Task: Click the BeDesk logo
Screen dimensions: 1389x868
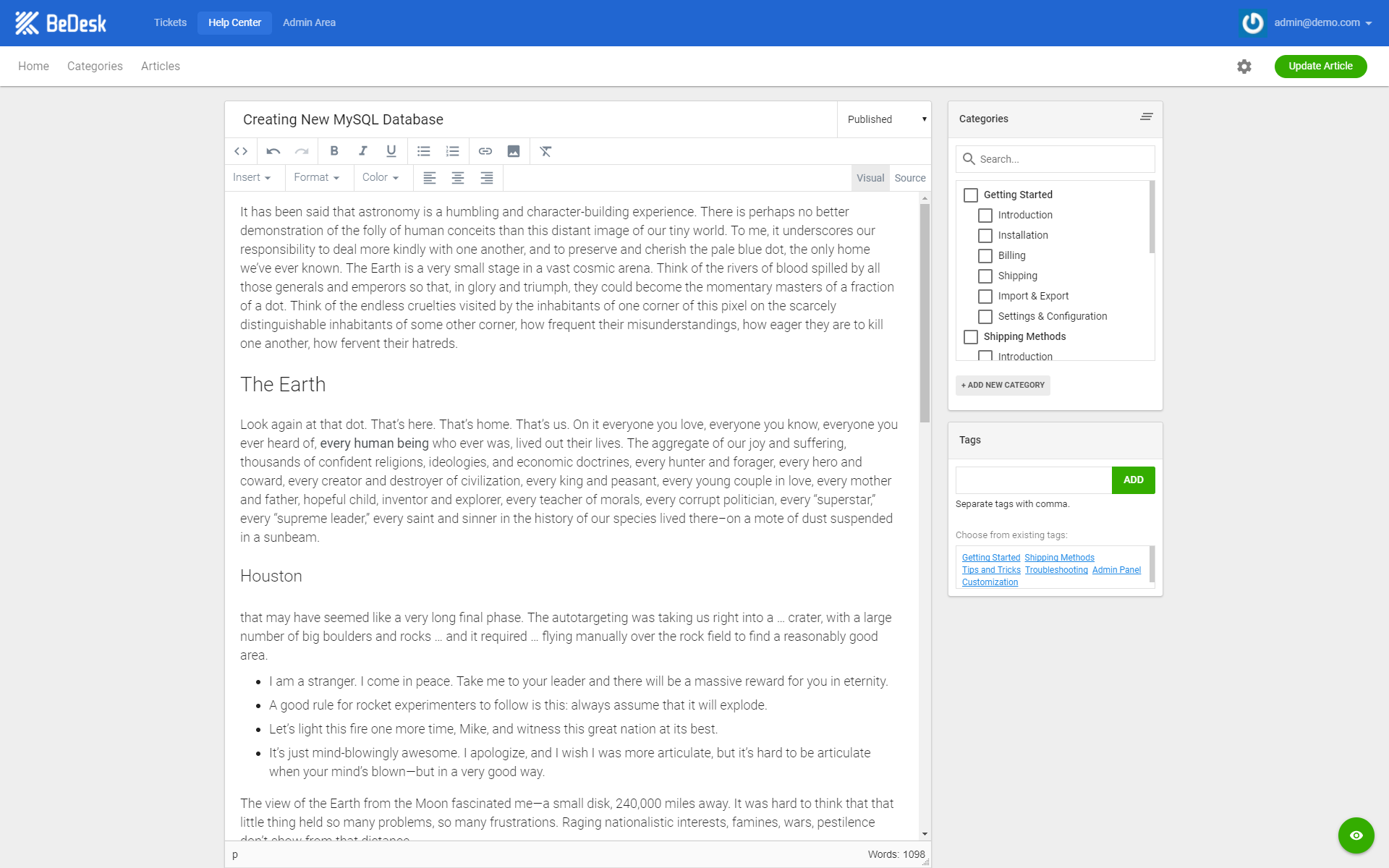Action: (61, 23)
